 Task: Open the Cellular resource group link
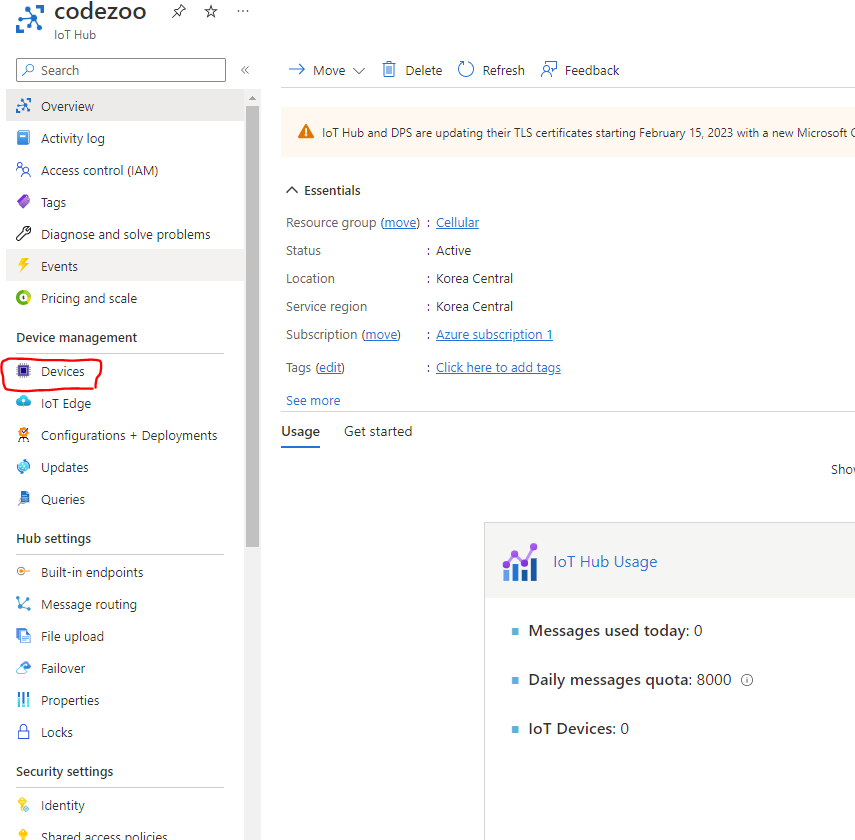tap(457, 223)
